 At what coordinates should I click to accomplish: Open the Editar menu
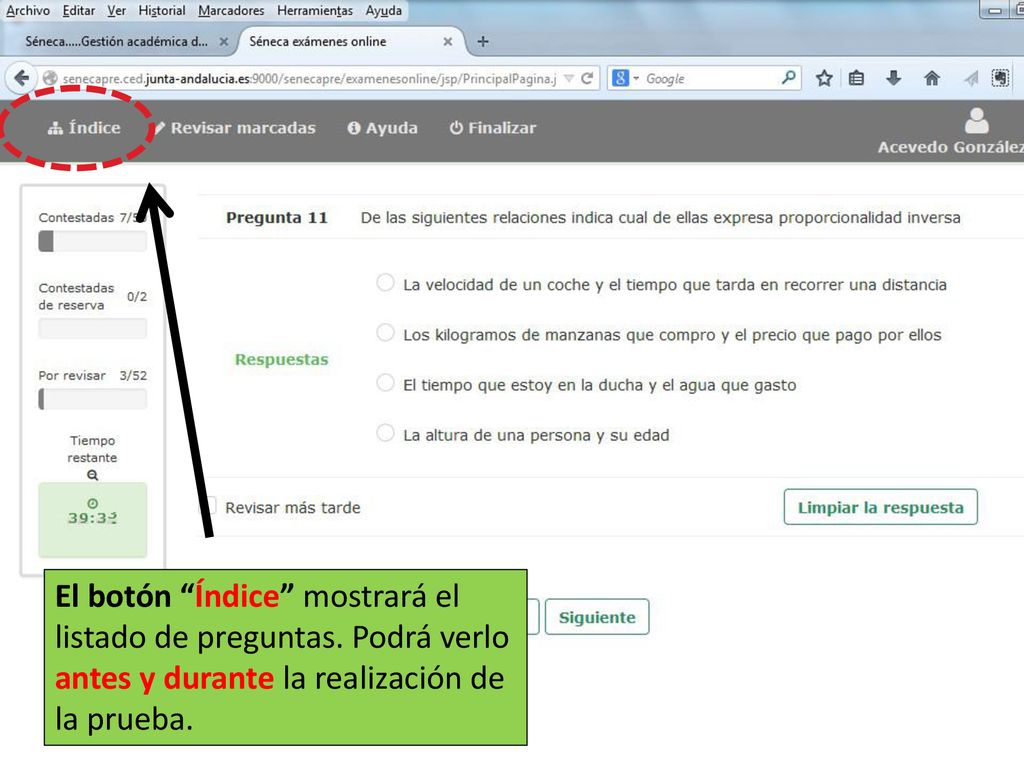click(78, 10)
